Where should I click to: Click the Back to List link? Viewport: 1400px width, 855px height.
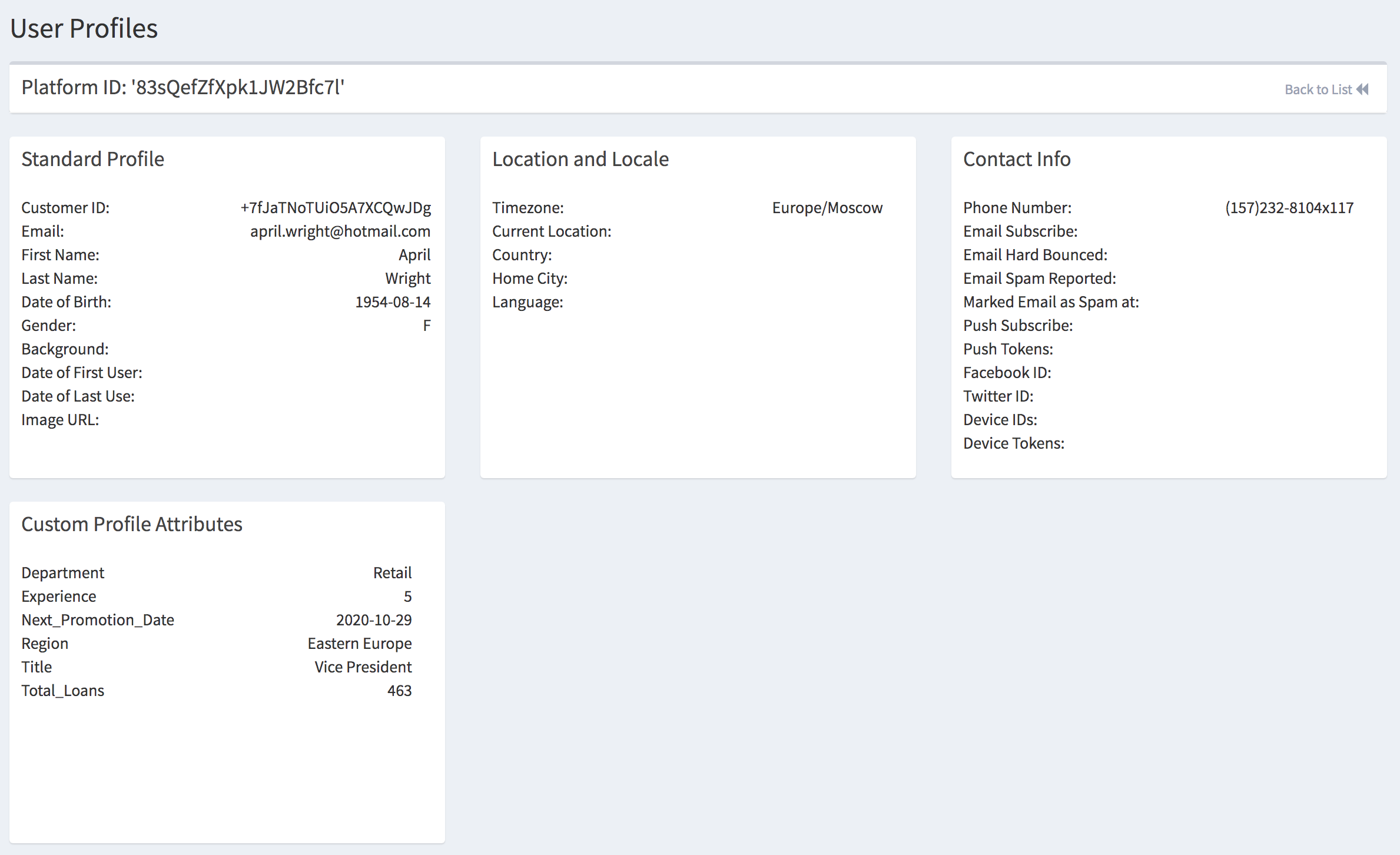pos(1326,90)
